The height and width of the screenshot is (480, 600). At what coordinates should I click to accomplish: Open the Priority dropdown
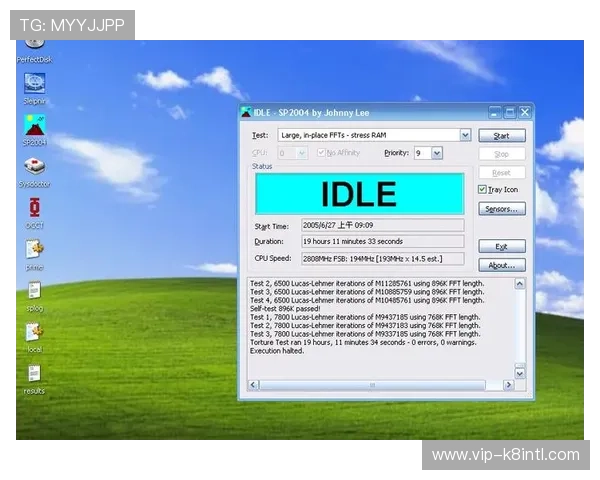(x=437, y=153)
